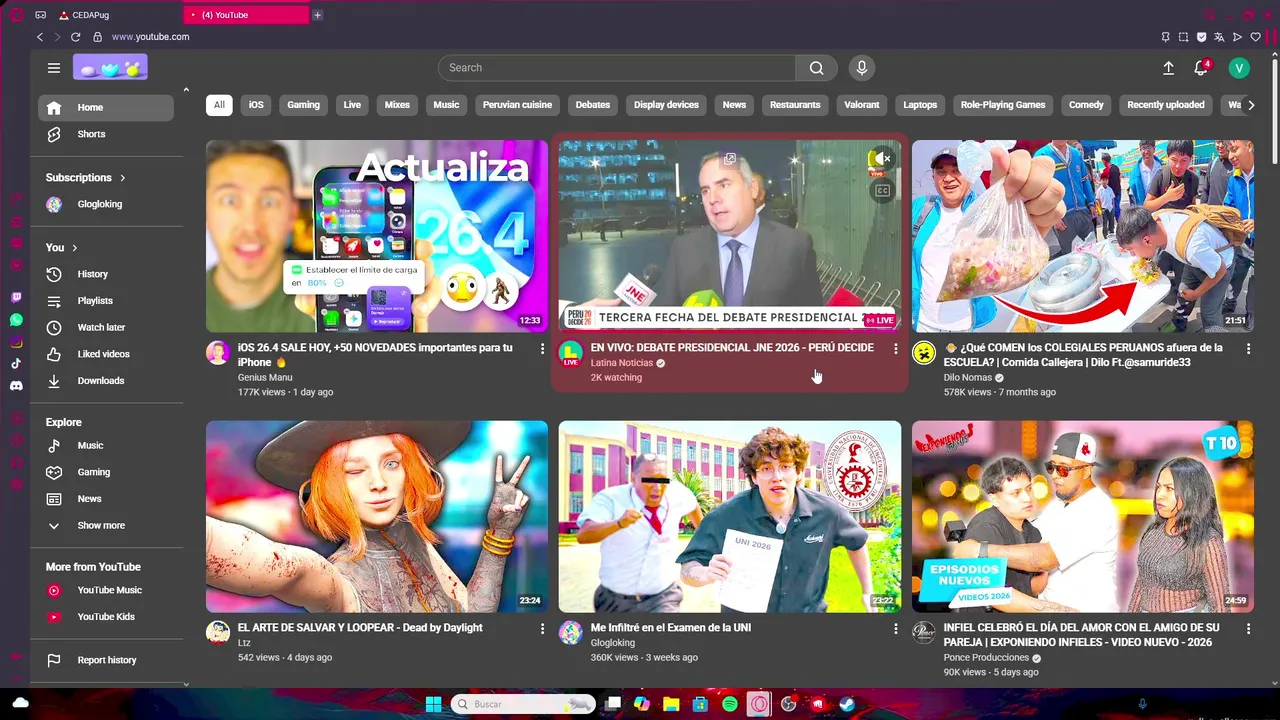Click the Windows taskbar Buscar search
This screenshot has width=1280, height=720.
coord(523,704)
